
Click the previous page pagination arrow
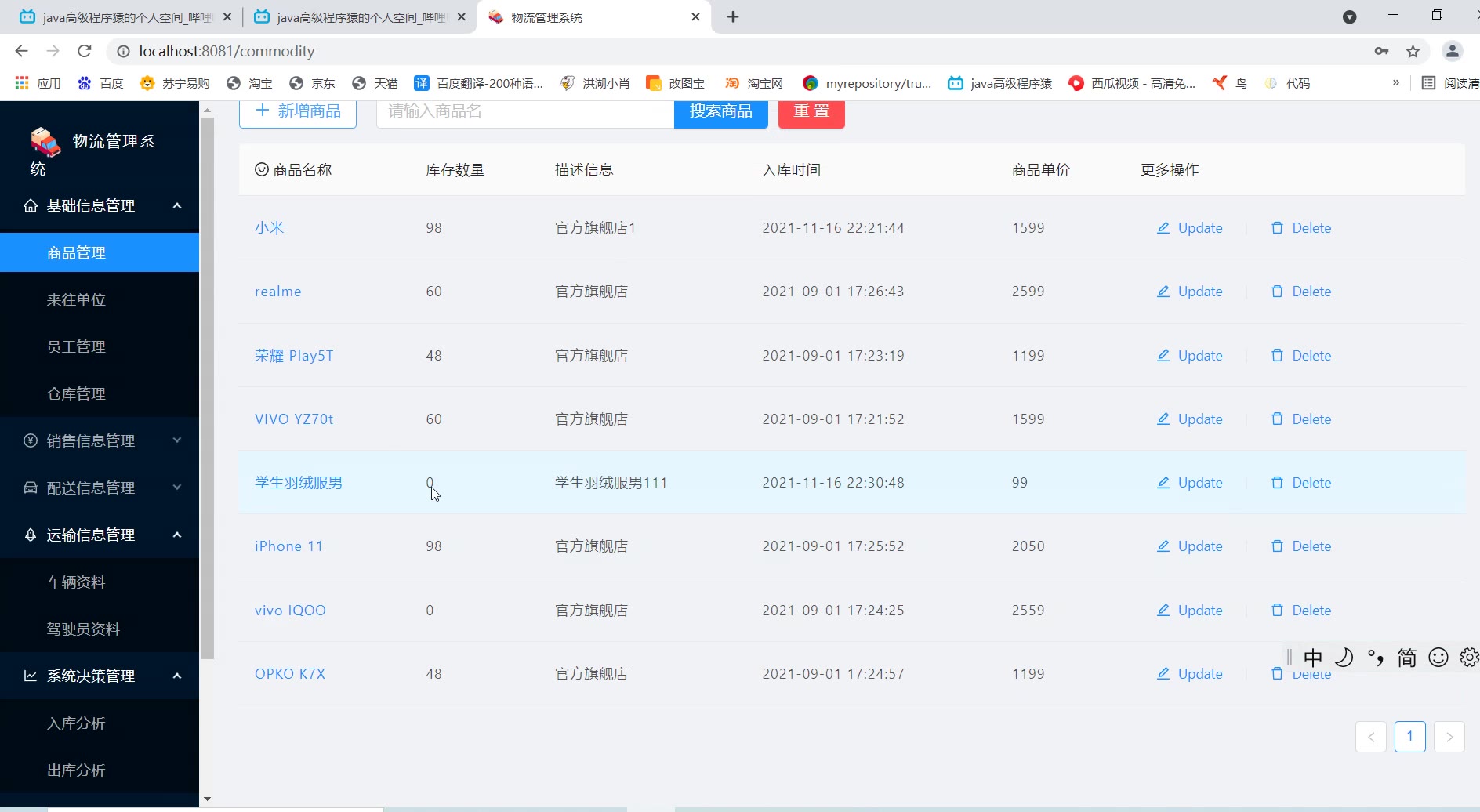(x=1371, y=736)
